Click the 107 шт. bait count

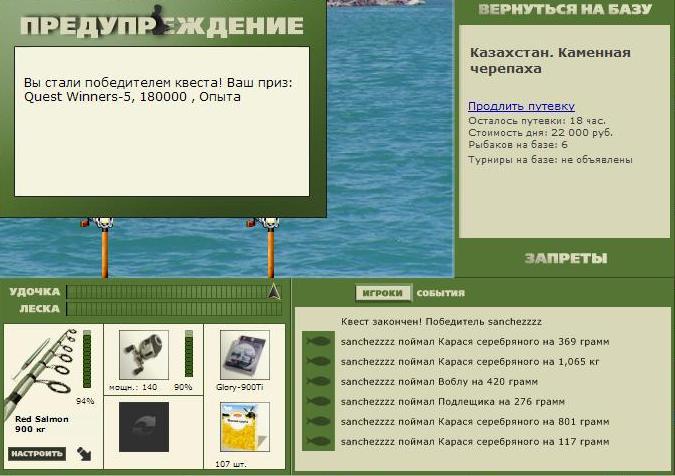pos(231,464)
